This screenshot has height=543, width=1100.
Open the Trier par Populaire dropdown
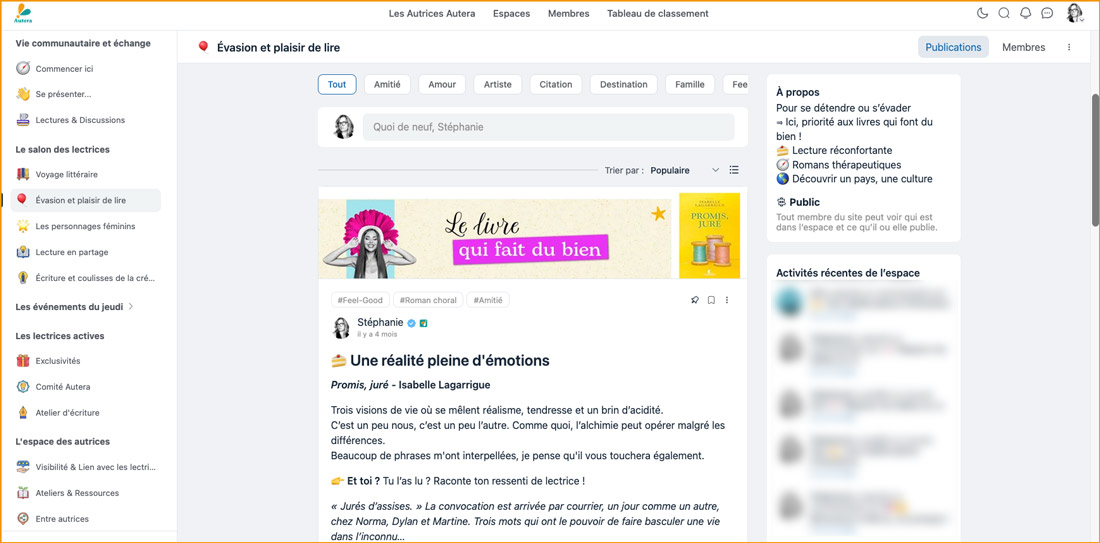pyautogui.click(x=684, y=171)
